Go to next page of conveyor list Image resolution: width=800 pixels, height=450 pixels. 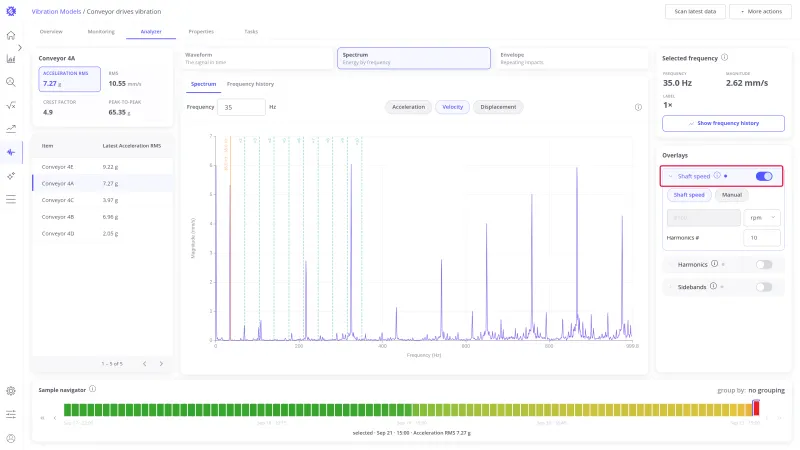[161, 364]
